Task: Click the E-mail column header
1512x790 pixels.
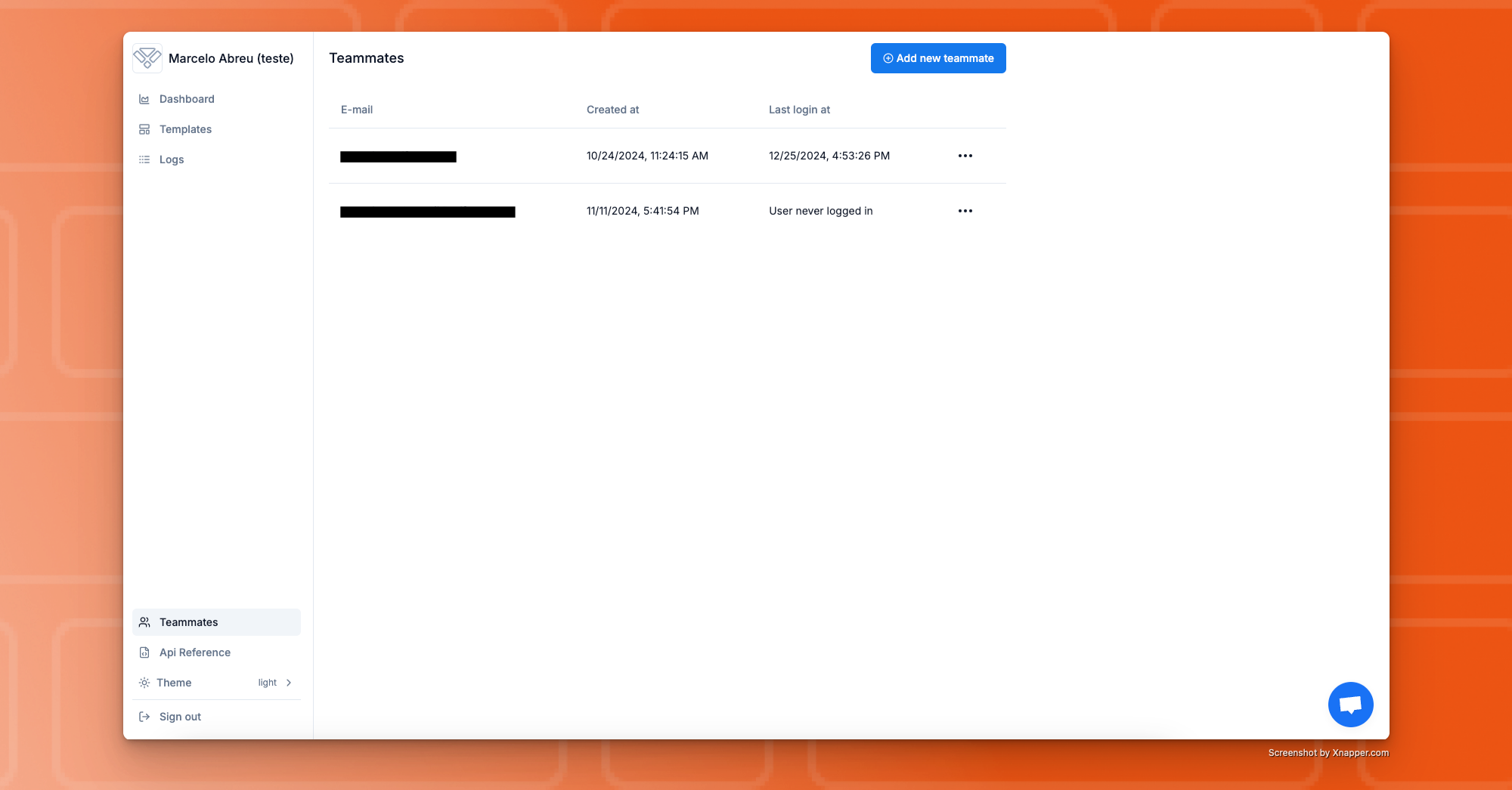Action: coord(357,110)
